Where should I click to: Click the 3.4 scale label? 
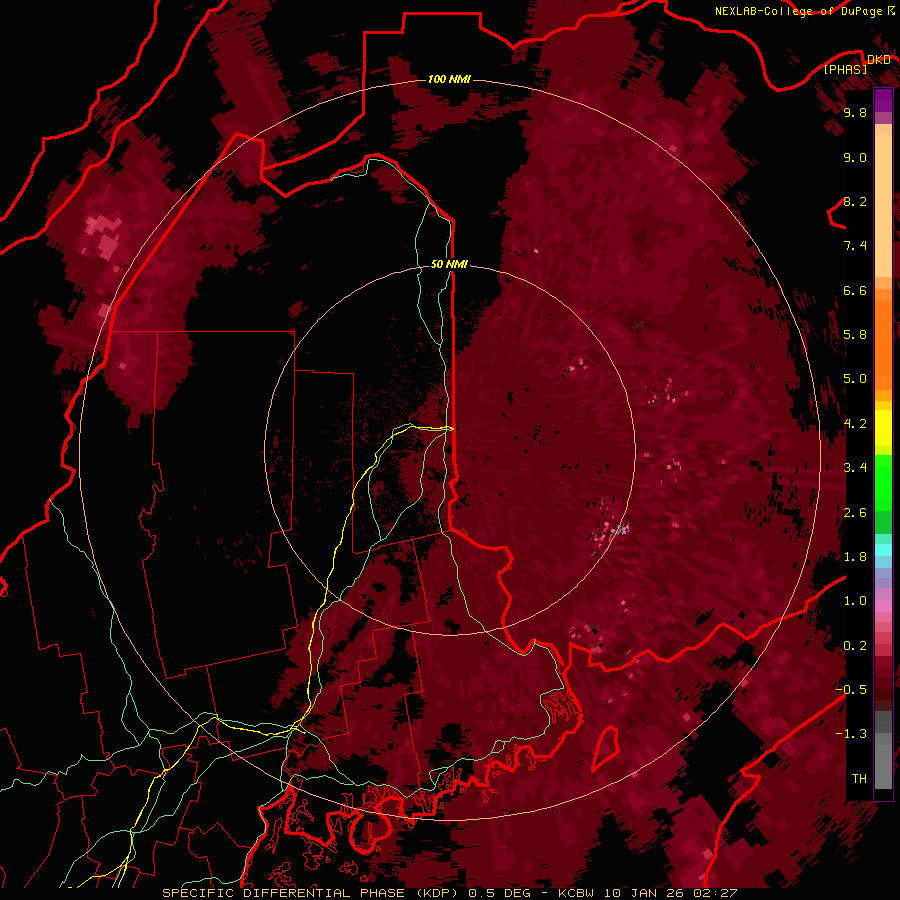pyautogui.click(x=855, y=468)
